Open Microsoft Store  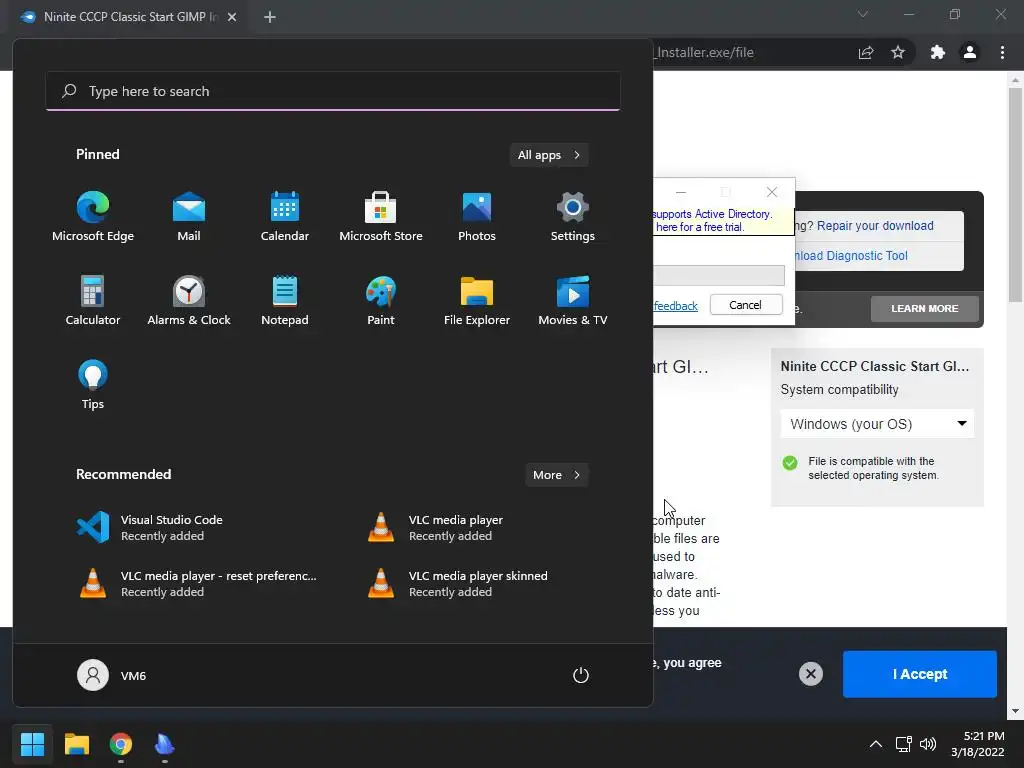pos(381,217)
